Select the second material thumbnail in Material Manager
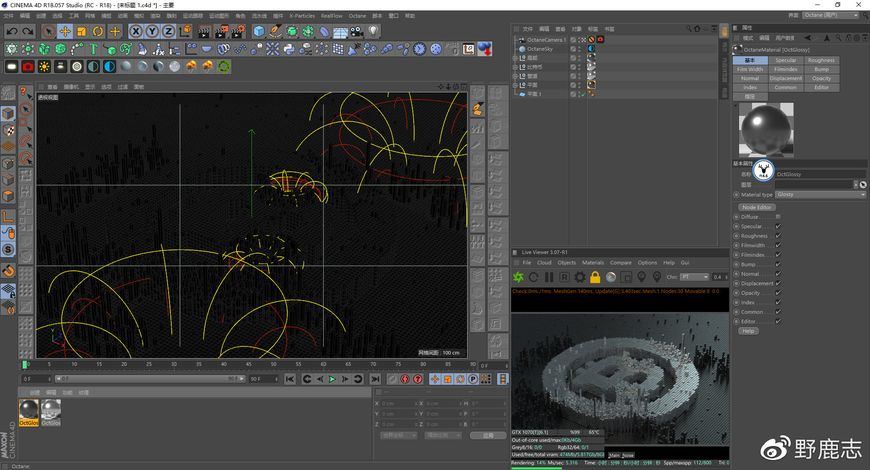The image size is (870, 470). pyautogui.click(x=51, y=413)
